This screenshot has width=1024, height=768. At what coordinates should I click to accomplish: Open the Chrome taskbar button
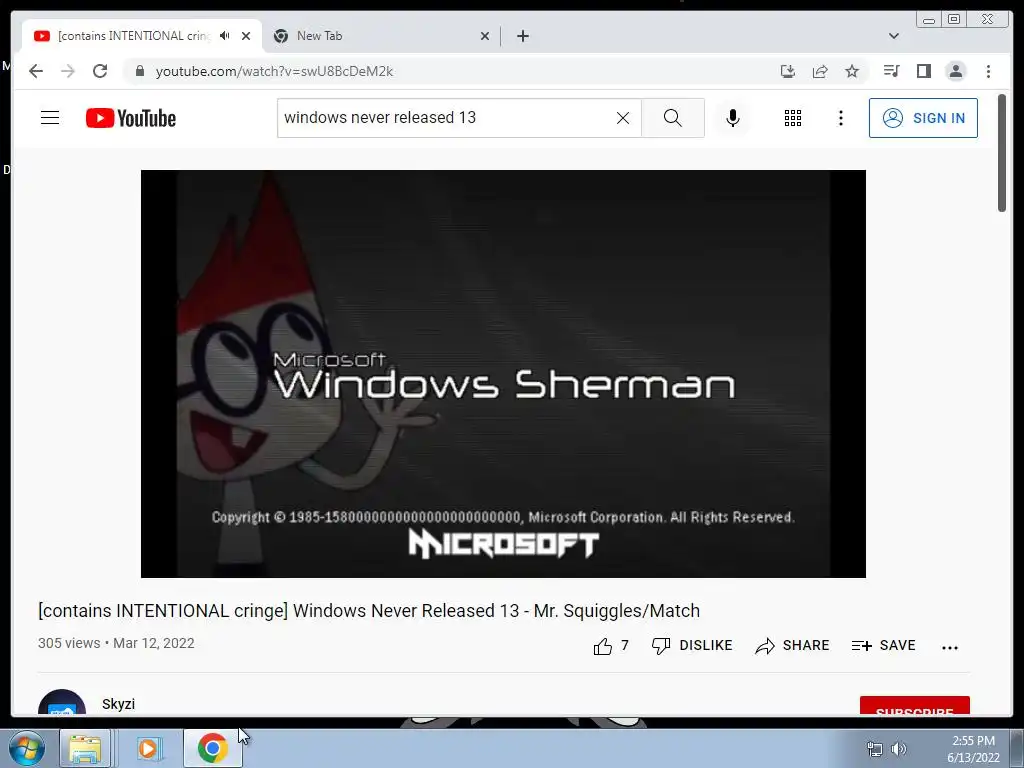click(x=213, y=748)
